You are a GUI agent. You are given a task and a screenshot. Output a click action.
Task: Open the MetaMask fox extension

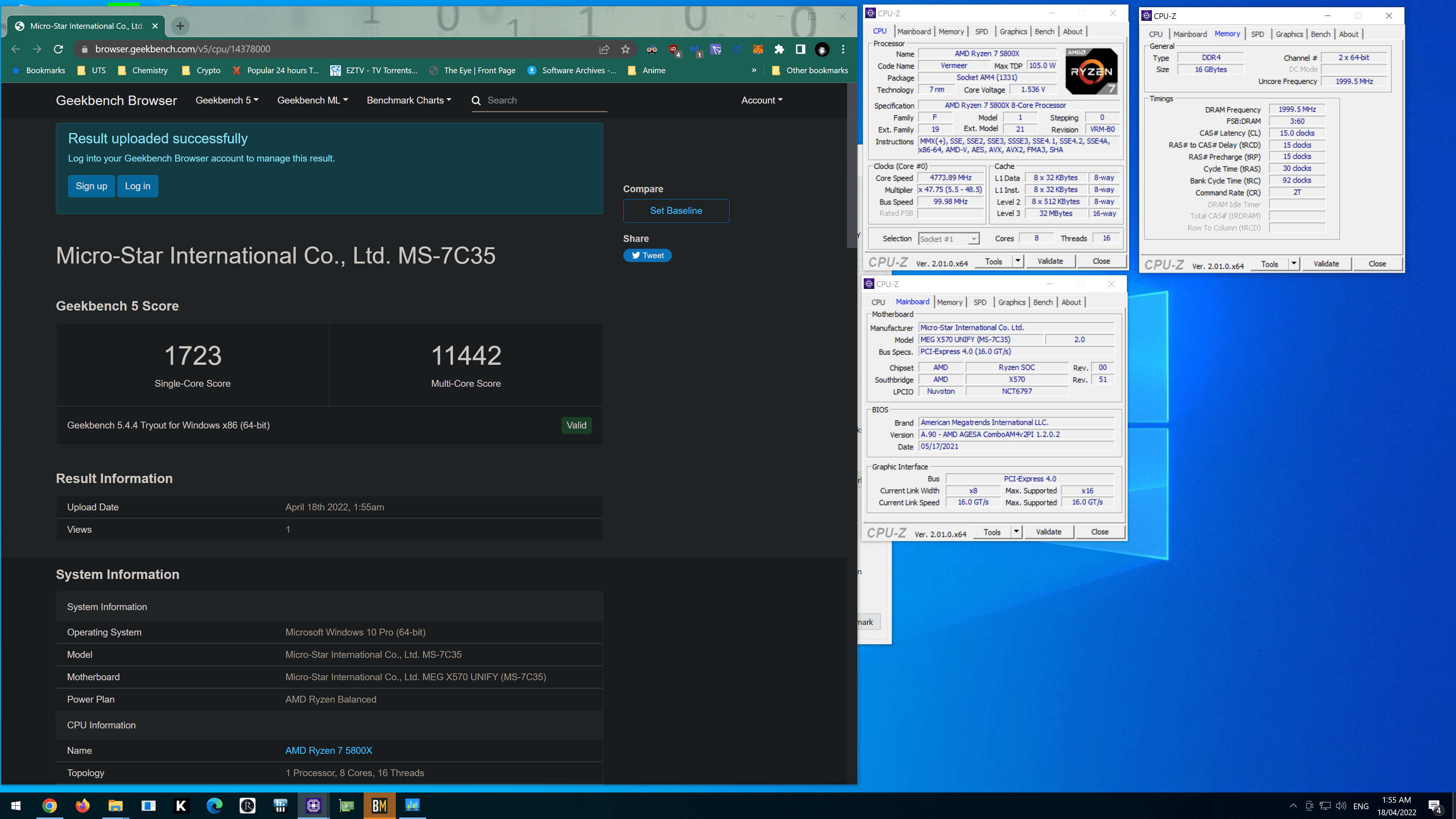[x=758, y=49]
